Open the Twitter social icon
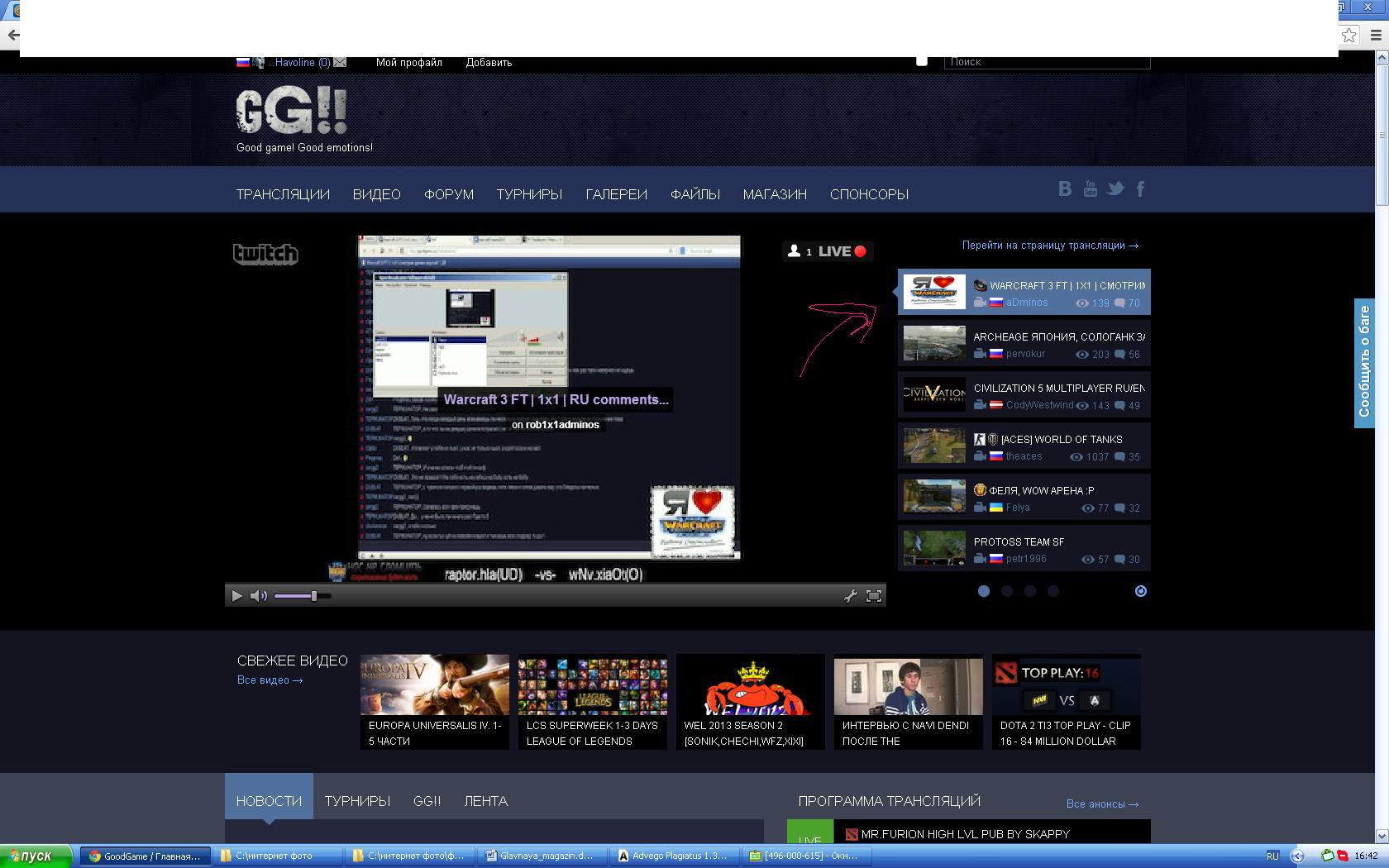Image resolution: width=1389 pixels, height=868 pixels. click(x=1115, y=189)
